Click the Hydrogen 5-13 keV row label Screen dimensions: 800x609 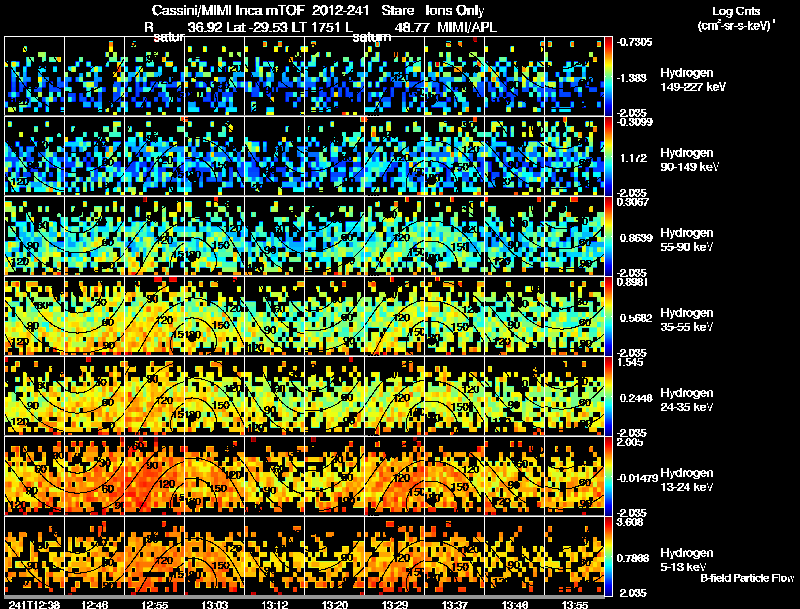tap(687, 560)
